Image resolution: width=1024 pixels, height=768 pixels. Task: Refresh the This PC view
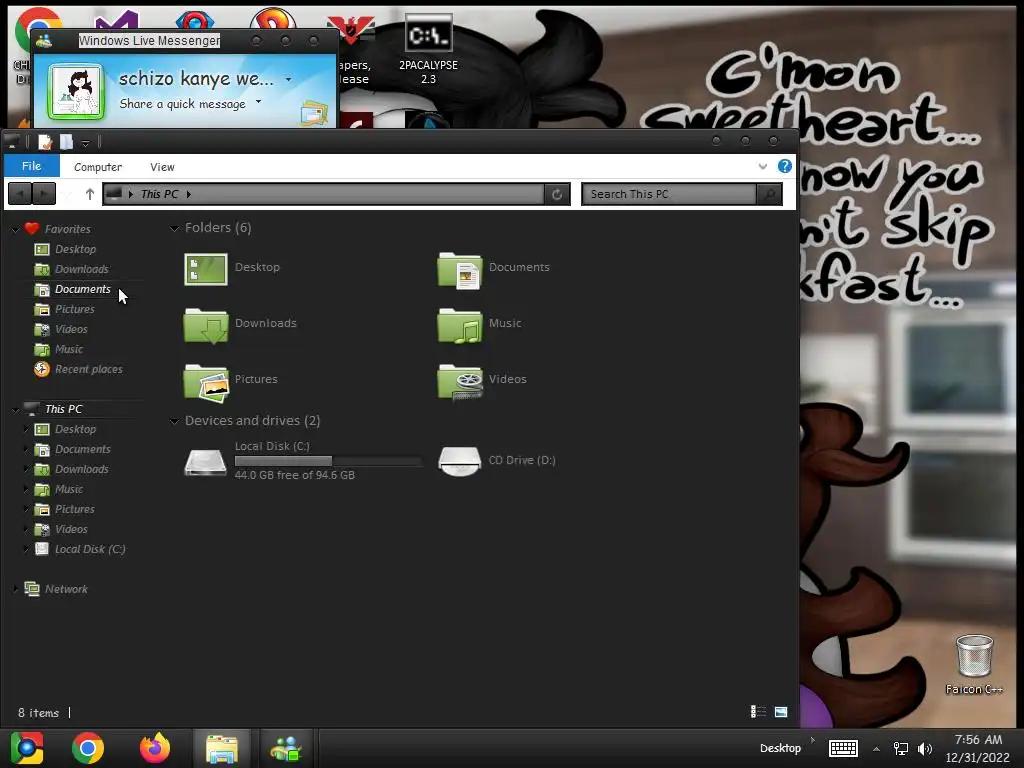point(557,194)
